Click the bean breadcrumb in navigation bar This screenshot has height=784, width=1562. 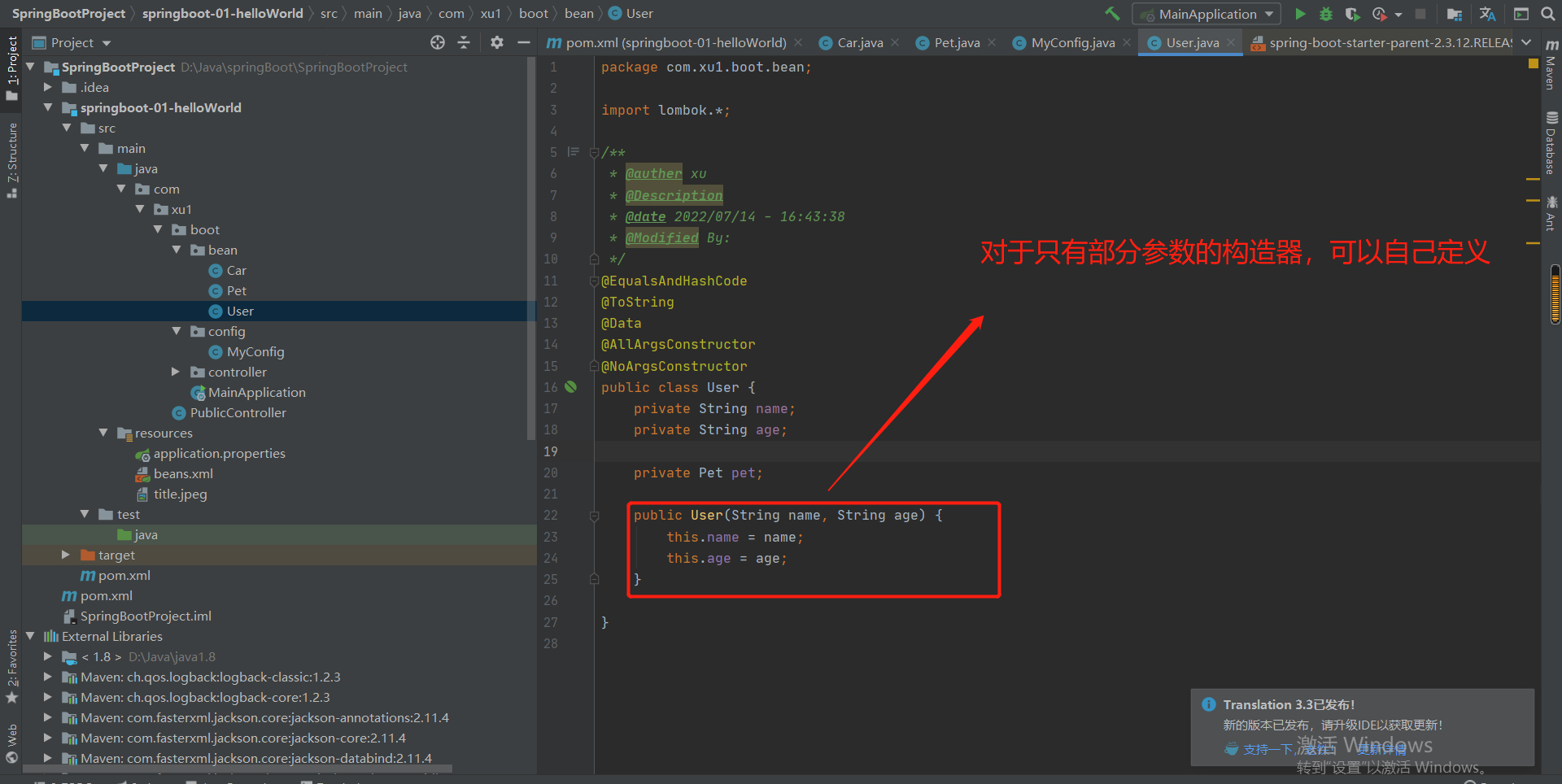(x=579, y=14)
